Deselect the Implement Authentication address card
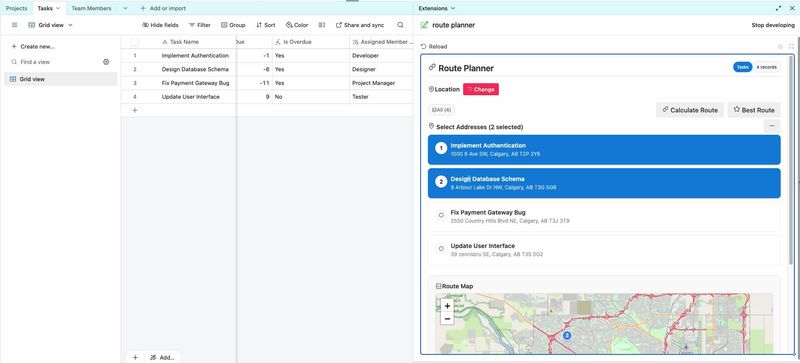Screen dimensions: 800x363 [604, 150]
